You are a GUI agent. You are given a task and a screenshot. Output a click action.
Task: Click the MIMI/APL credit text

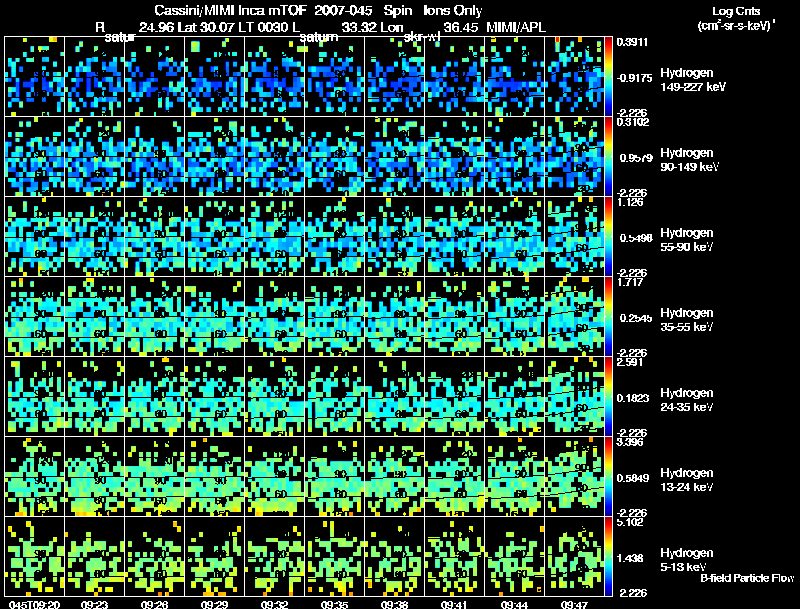(x=516, y=27)
